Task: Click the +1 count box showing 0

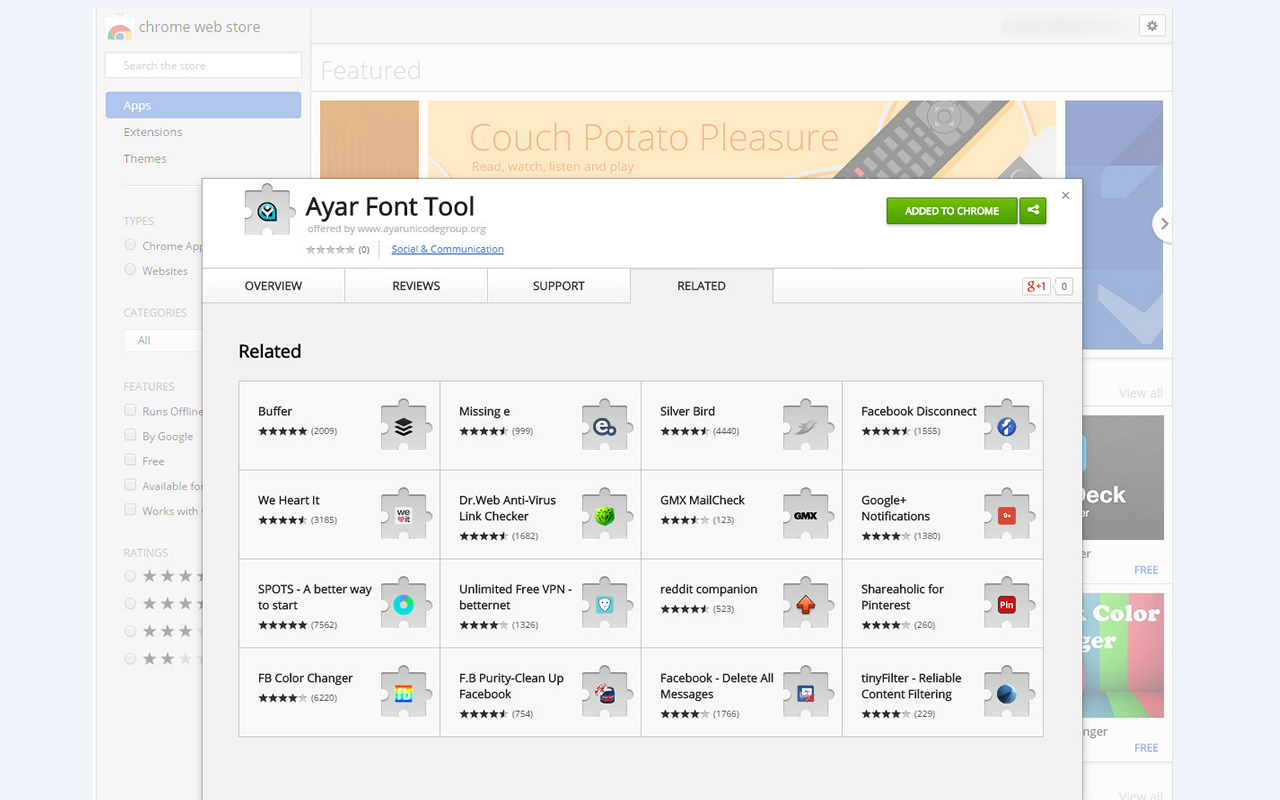Action: (x=1063, y=286)
